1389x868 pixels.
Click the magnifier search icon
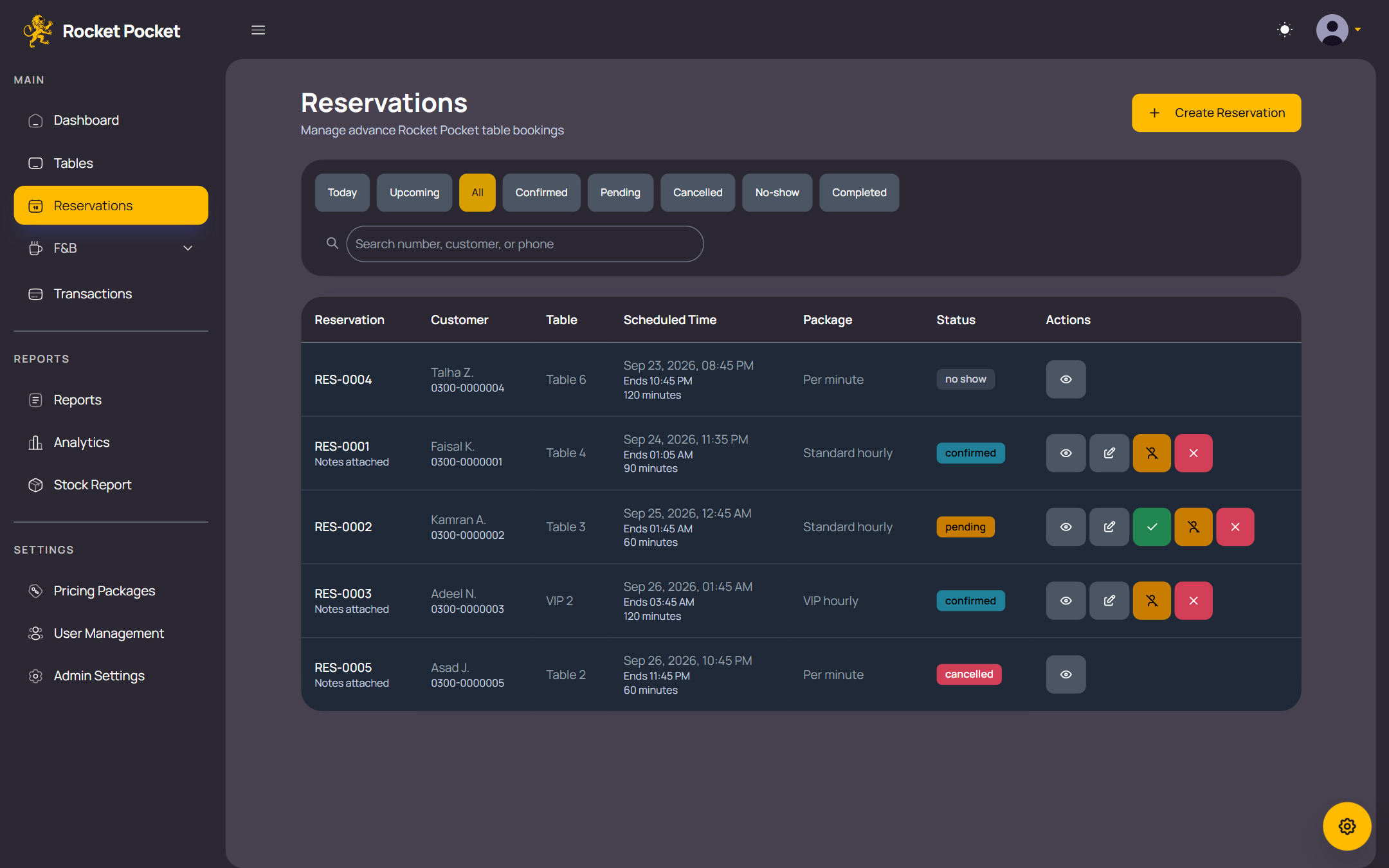point(332,243)
